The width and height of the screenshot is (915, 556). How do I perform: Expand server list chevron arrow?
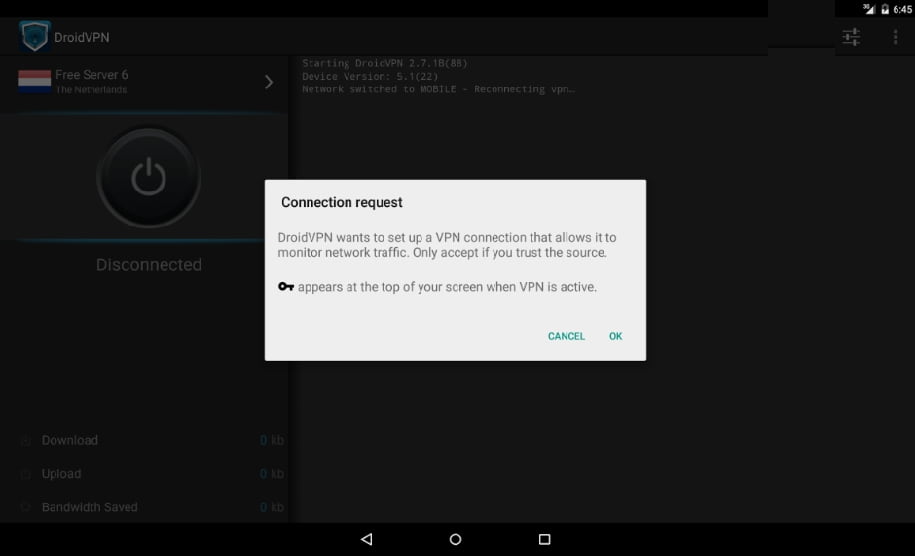point(268,82)
